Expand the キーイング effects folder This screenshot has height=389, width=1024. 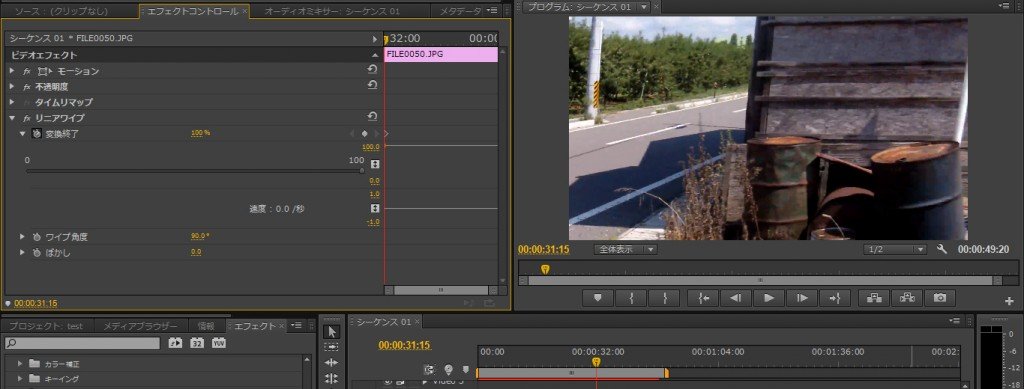pos(20,379)
